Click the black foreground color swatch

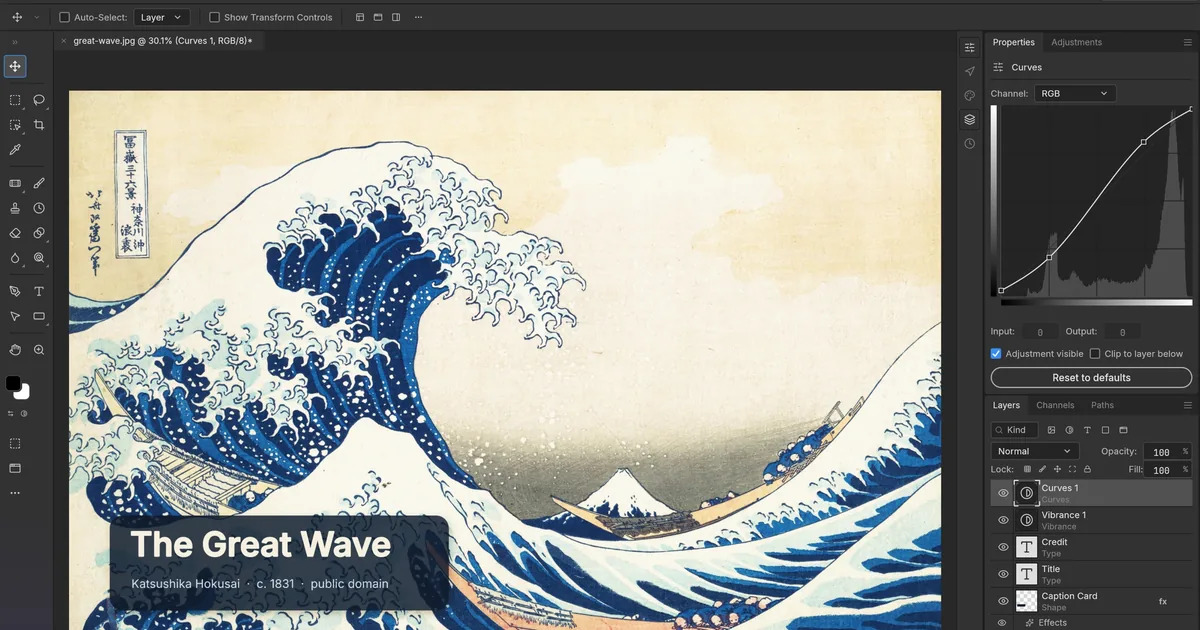(x=13, y=384)
